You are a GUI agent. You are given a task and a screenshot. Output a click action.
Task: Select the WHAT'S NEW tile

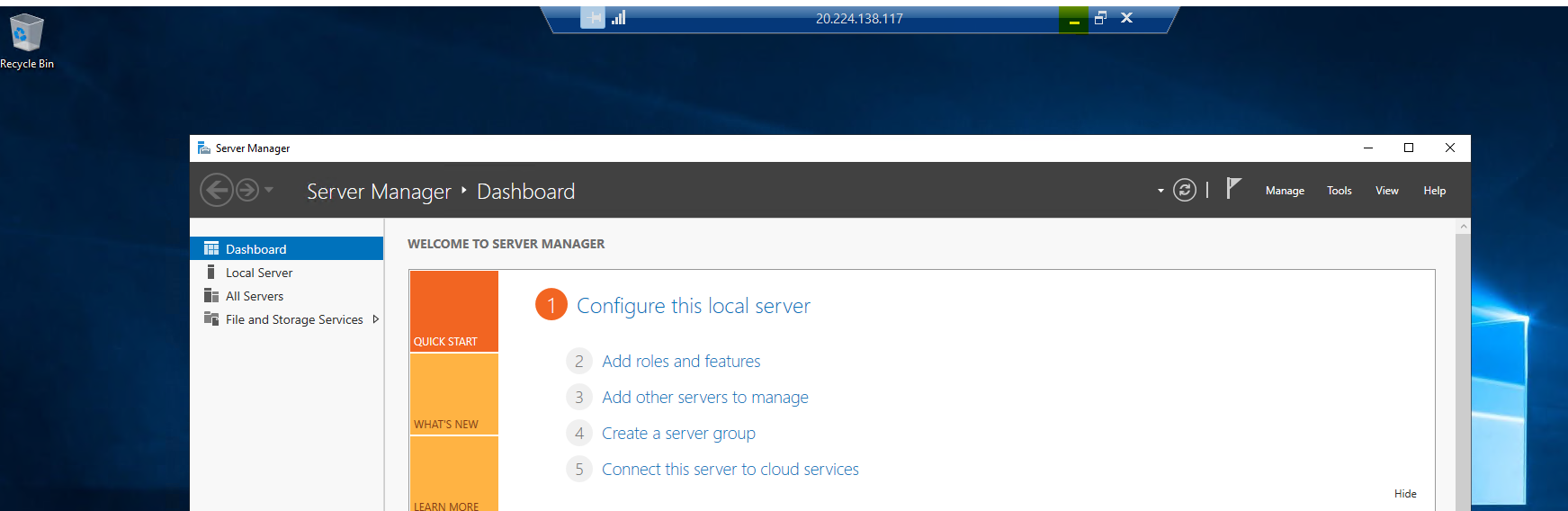pyautogui.click(x=454, y=394)
